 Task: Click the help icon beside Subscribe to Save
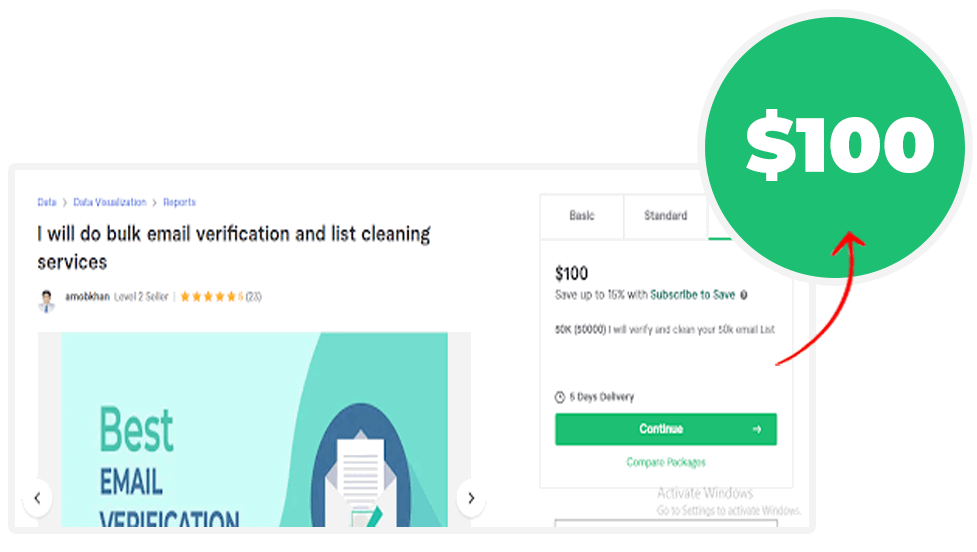[743, 295]
